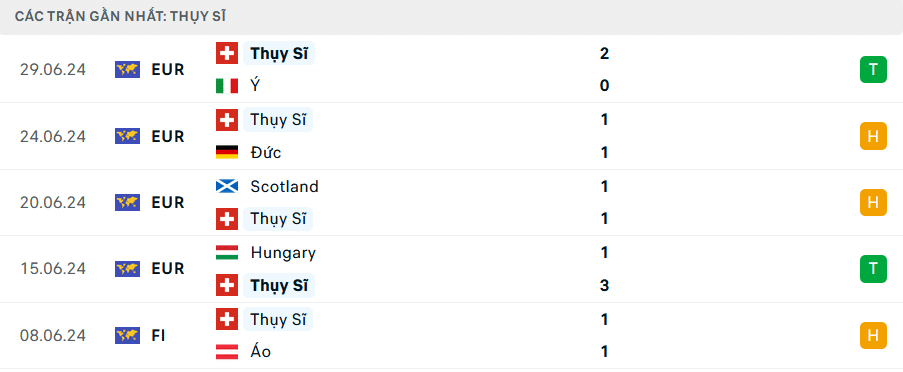Viewport: 903px width, 372px height.
Task: Click the Hungary flag icon
Action: 227,253
